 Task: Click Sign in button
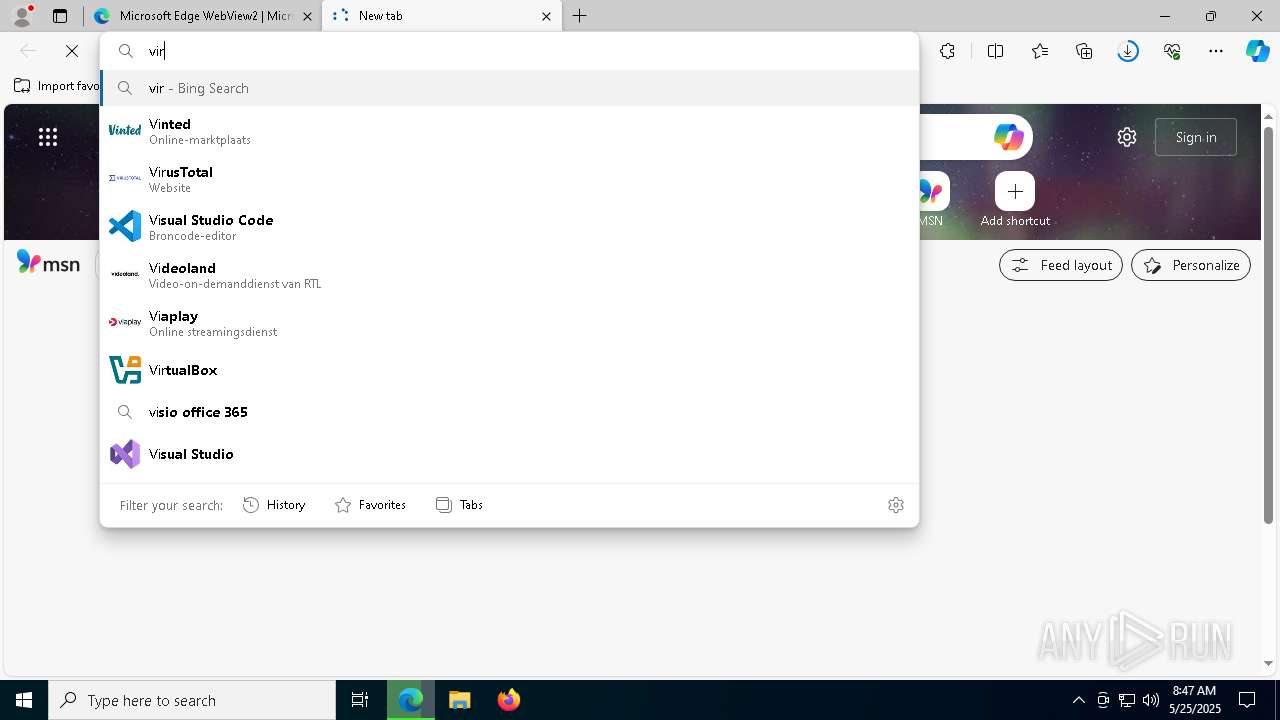coord(1196,137)
